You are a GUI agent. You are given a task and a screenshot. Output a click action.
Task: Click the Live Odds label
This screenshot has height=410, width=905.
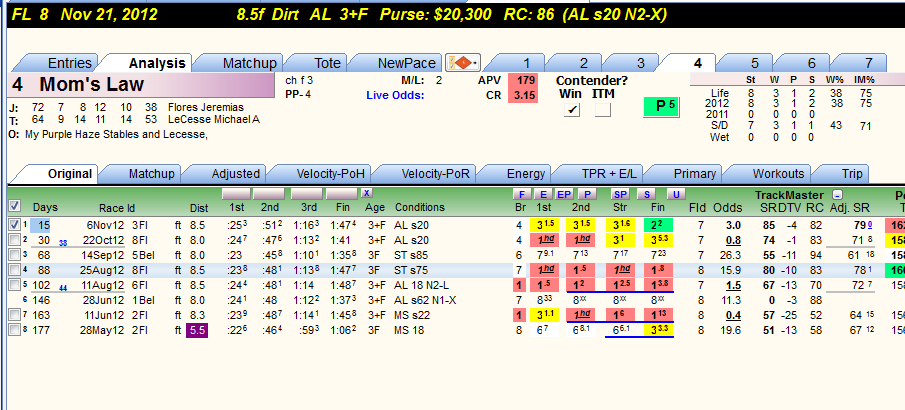pyautogui.click(x=395, y=95)
